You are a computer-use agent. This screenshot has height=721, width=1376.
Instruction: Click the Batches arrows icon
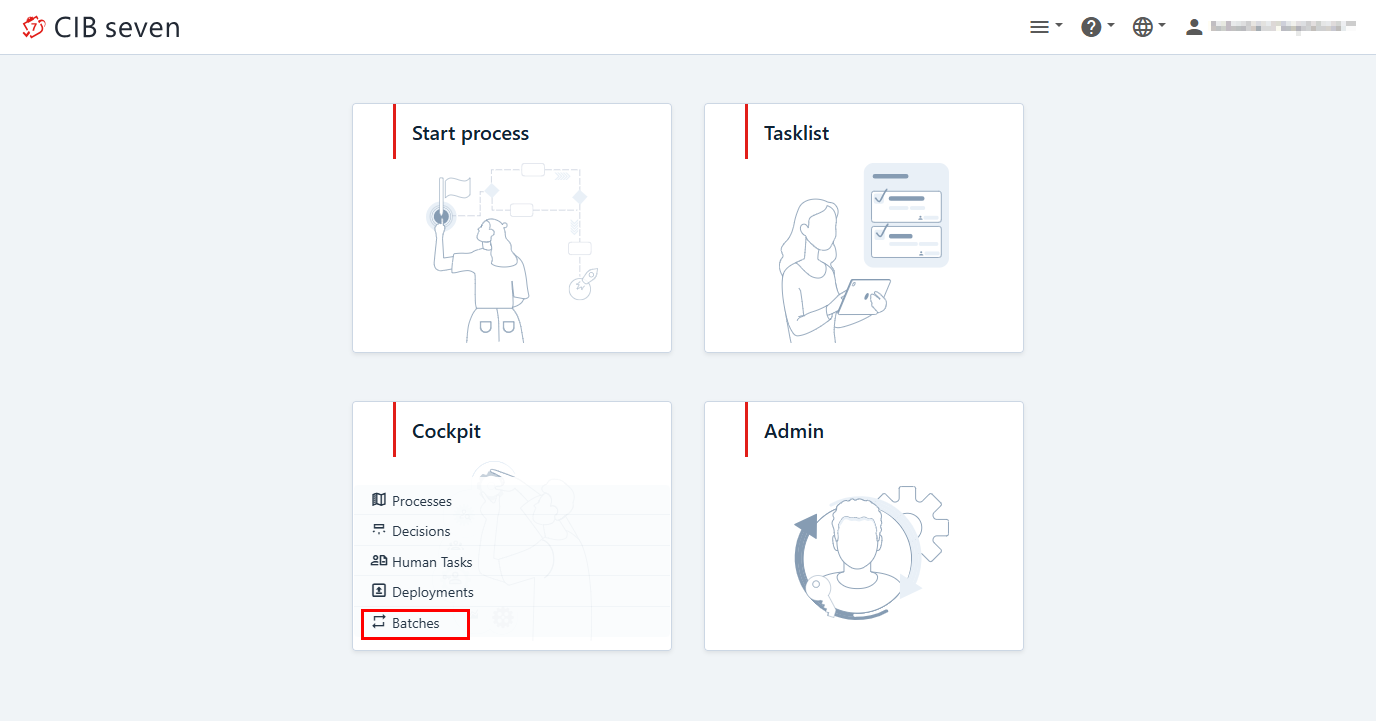(x=378, y=622)
